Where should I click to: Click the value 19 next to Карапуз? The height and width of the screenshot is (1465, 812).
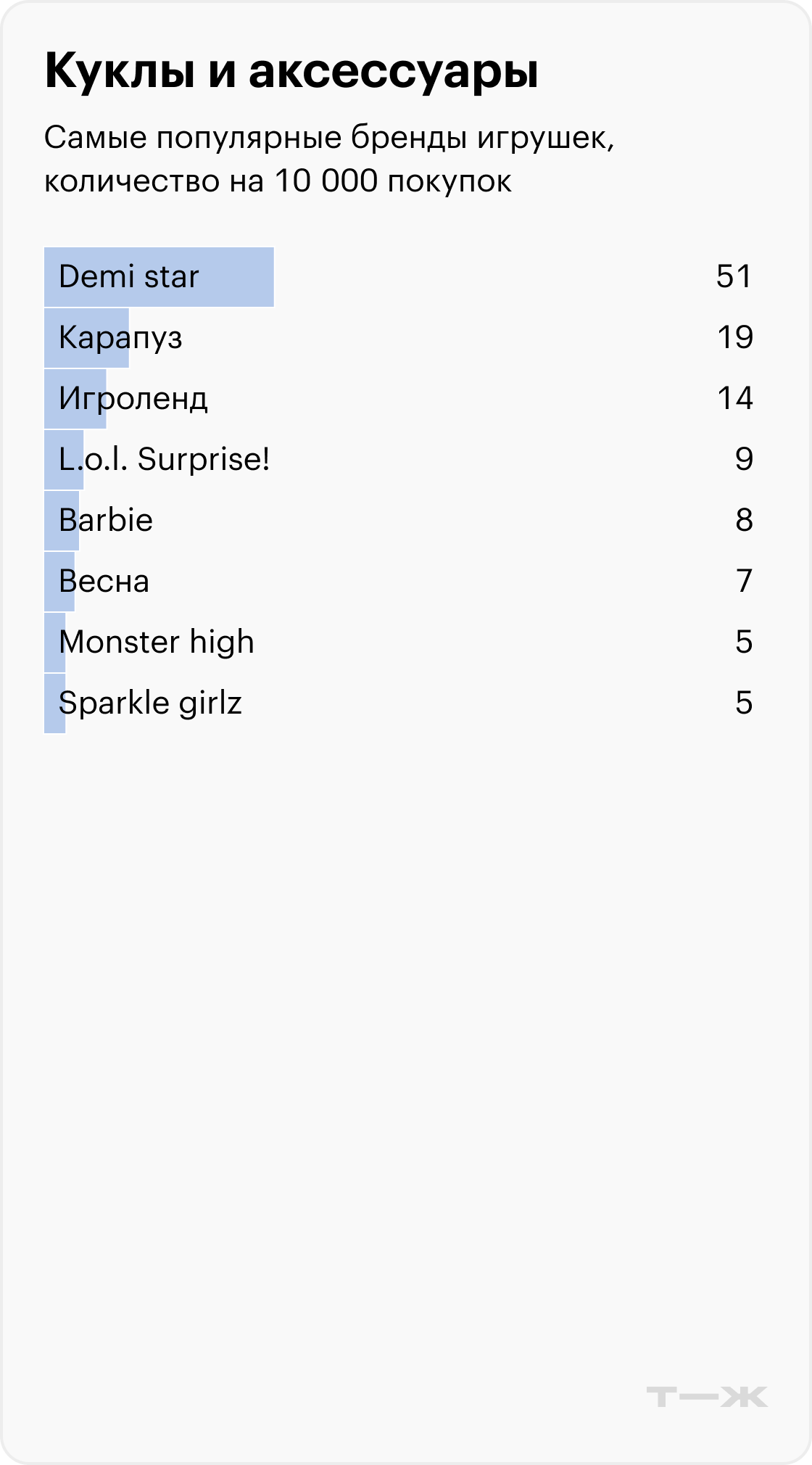(x=734, y=338)
